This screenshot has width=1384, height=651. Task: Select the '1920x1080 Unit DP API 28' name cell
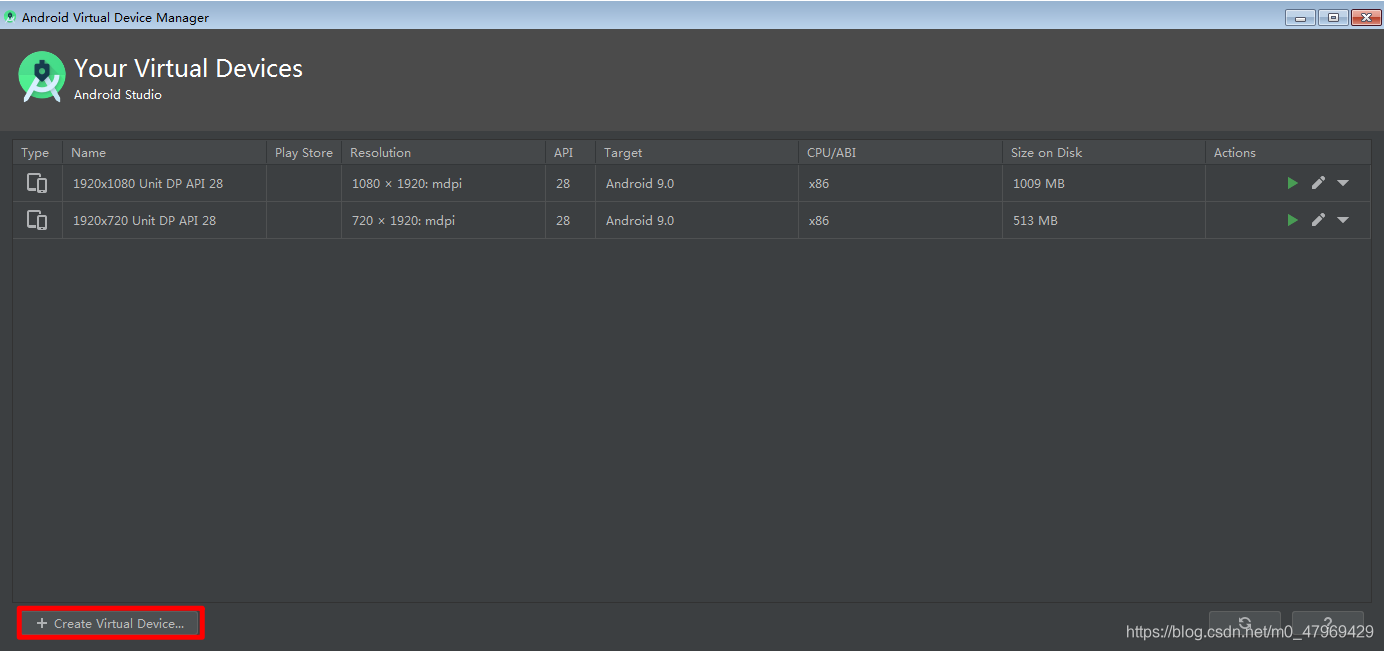click(x=164, y=183)
